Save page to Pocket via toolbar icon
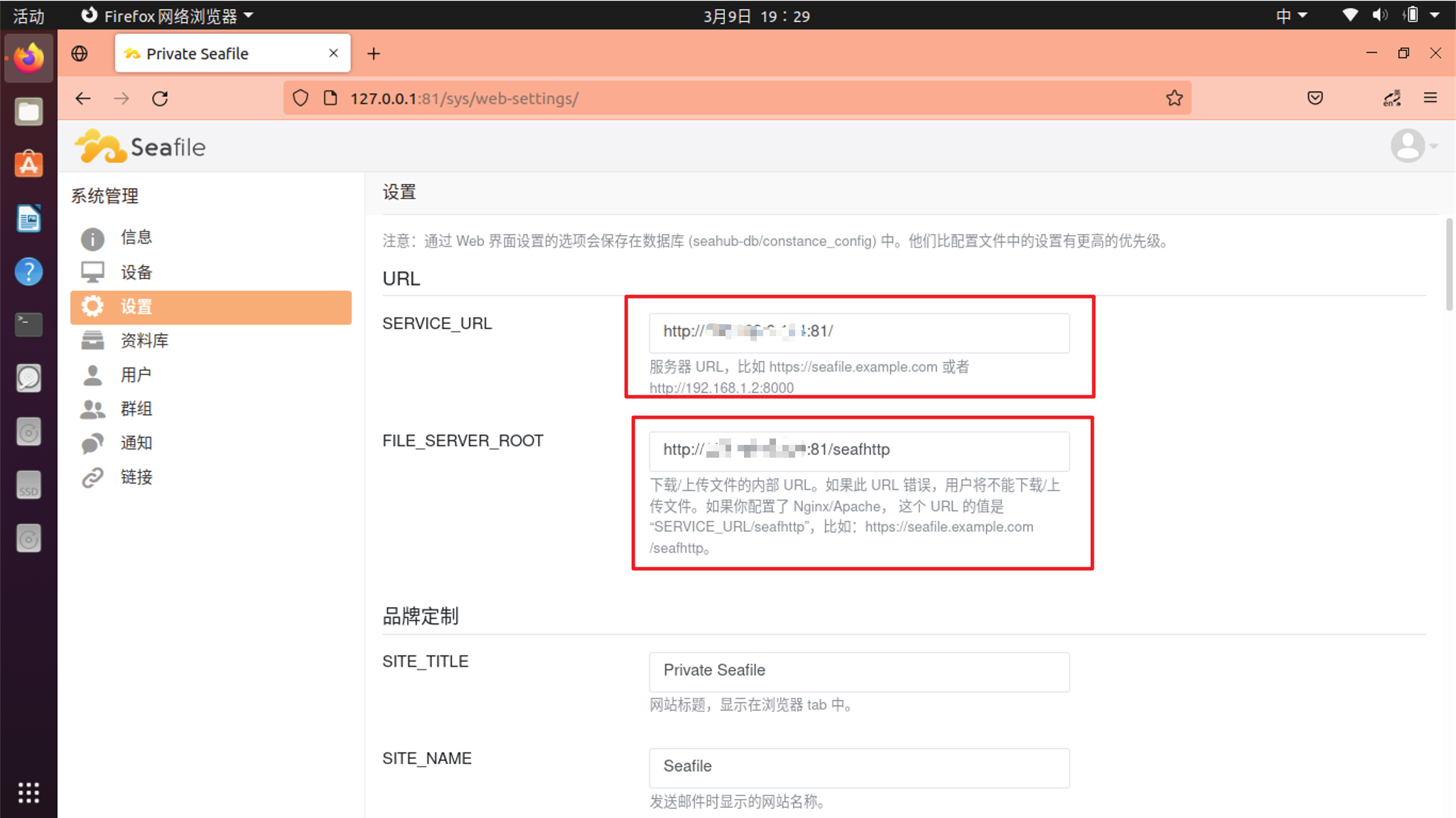 point(1315,98)
